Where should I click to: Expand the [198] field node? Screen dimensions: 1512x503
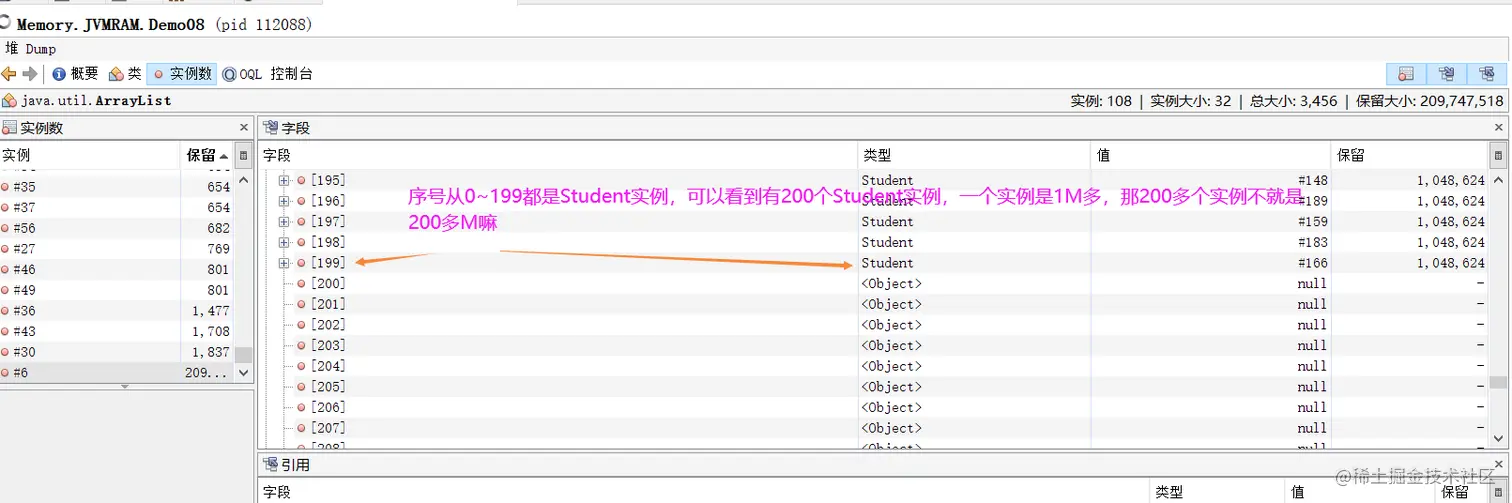point(284,242)
